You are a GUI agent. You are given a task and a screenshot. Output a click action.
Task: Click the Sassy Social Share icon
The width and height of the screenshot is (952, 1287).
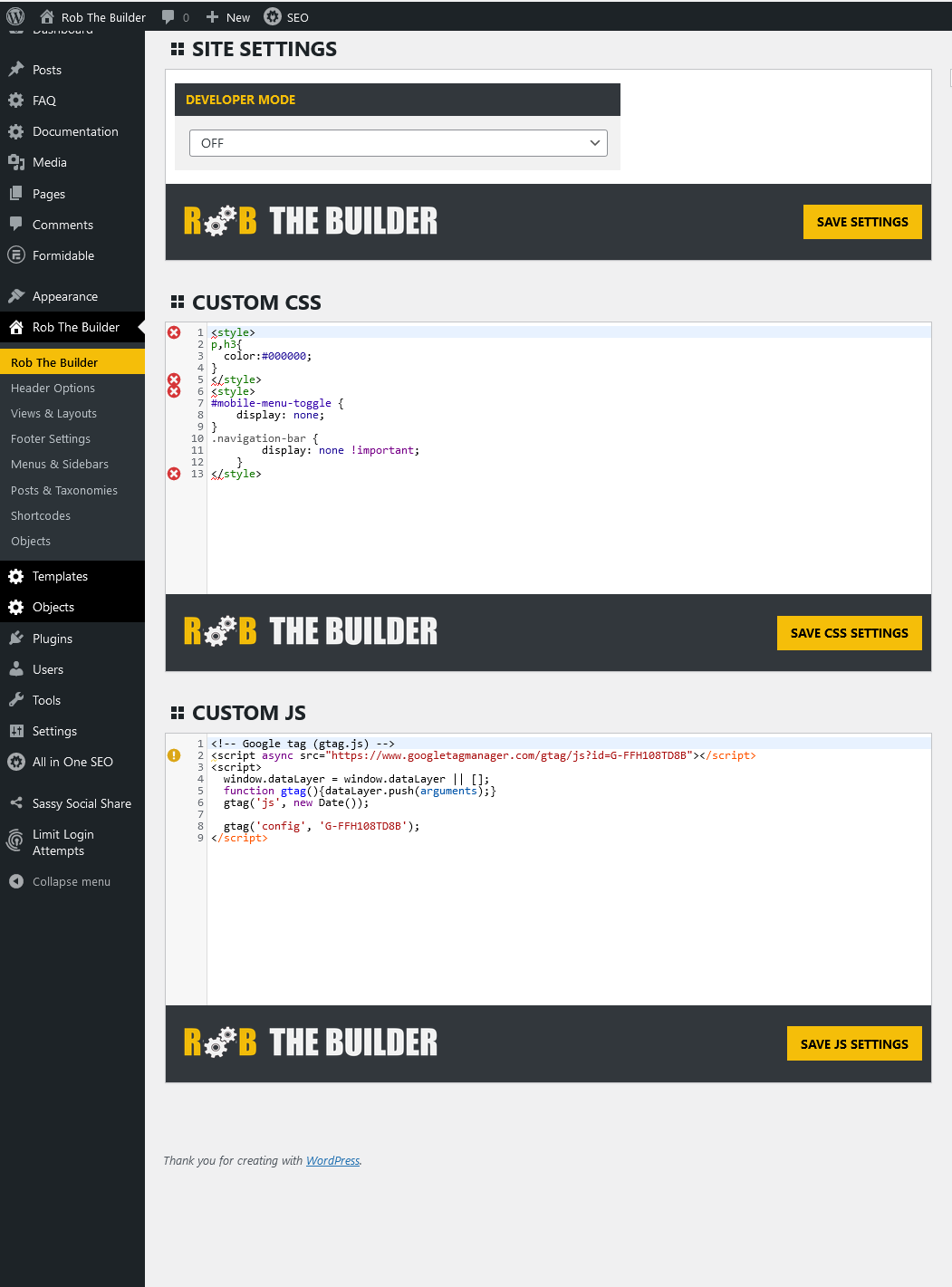[16, 803]
